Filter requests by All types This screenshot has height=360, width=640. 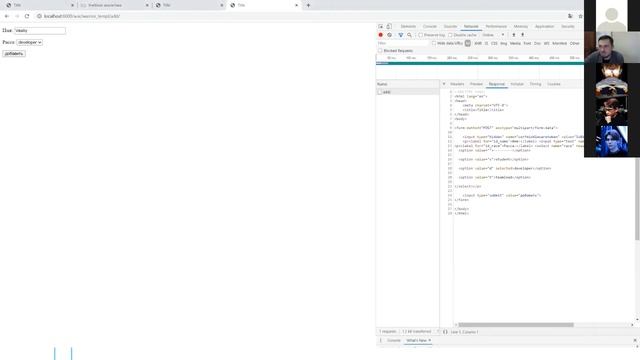coord(468,43)
